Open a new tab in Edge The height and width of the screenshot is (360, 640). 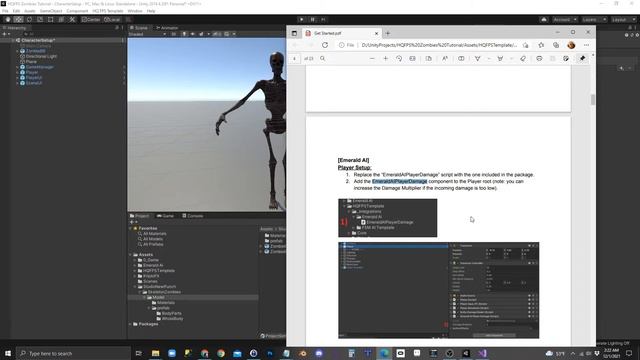[388, 33]
